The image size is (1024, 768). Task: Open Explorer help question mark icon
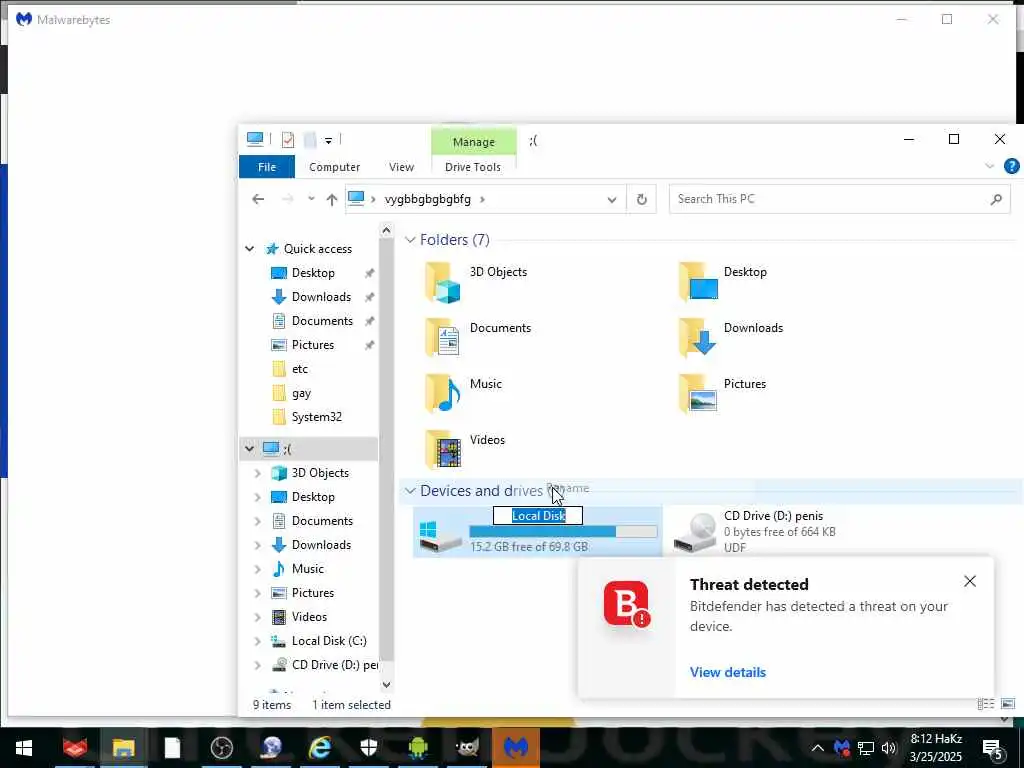1012,167
